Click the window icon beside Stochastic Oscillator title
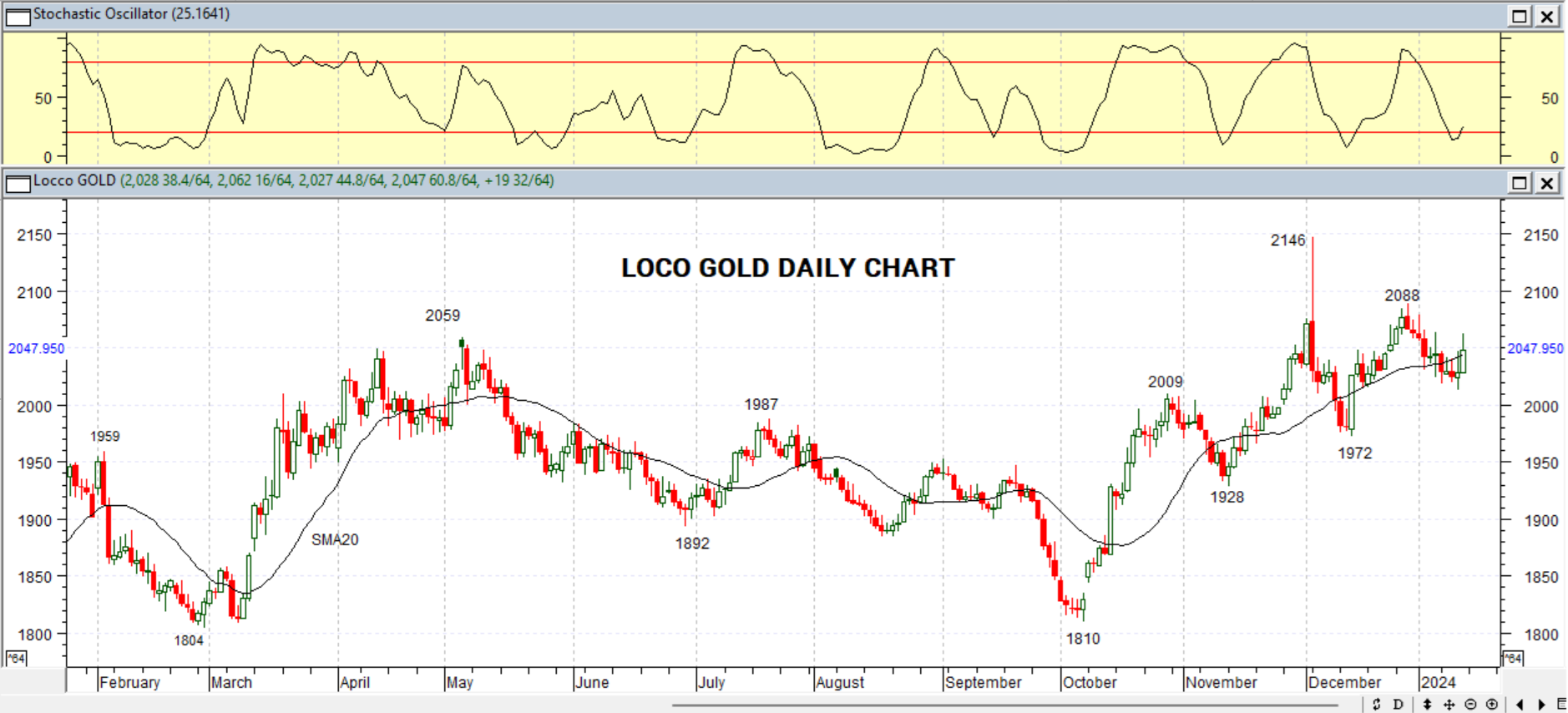The image size is (1568, 713). (x=18, y=16)
